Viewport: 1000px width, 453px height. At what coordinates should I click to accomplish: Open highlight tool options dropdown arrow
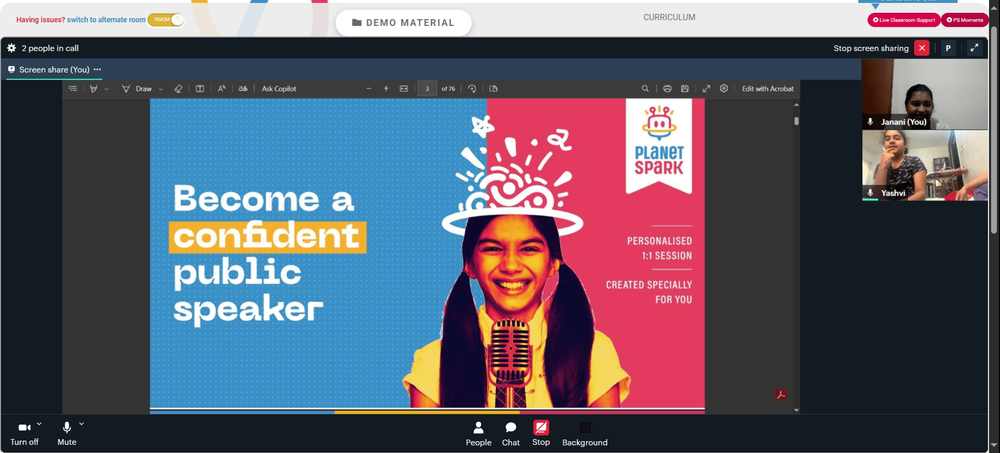[x=107, y=89]
